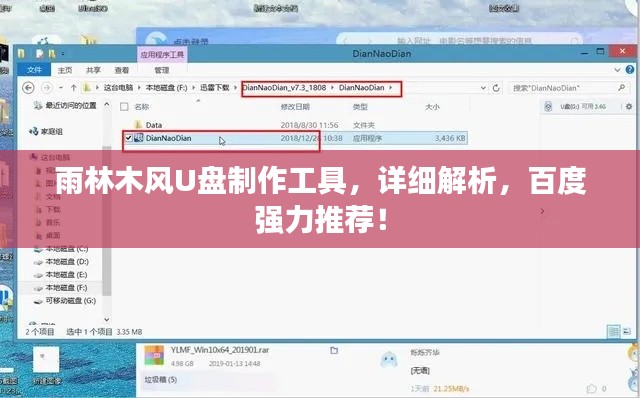Screen dimensions: 640x398
Task: Click the Data folder icon
Action: [x=138, y=125]
